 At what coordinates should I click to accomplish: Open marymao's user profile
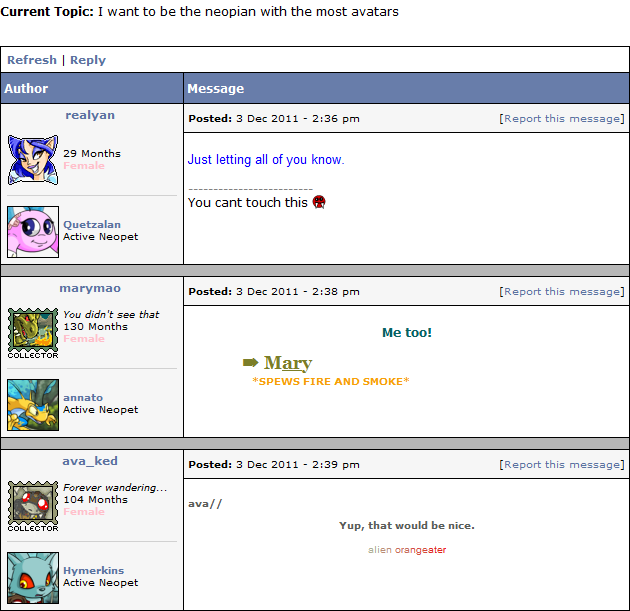(90, 288)
